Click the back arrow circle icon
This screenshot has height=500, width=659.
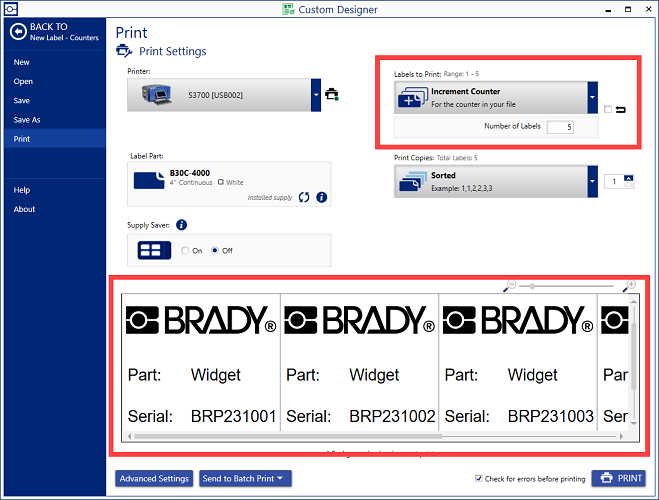[18, 32]
